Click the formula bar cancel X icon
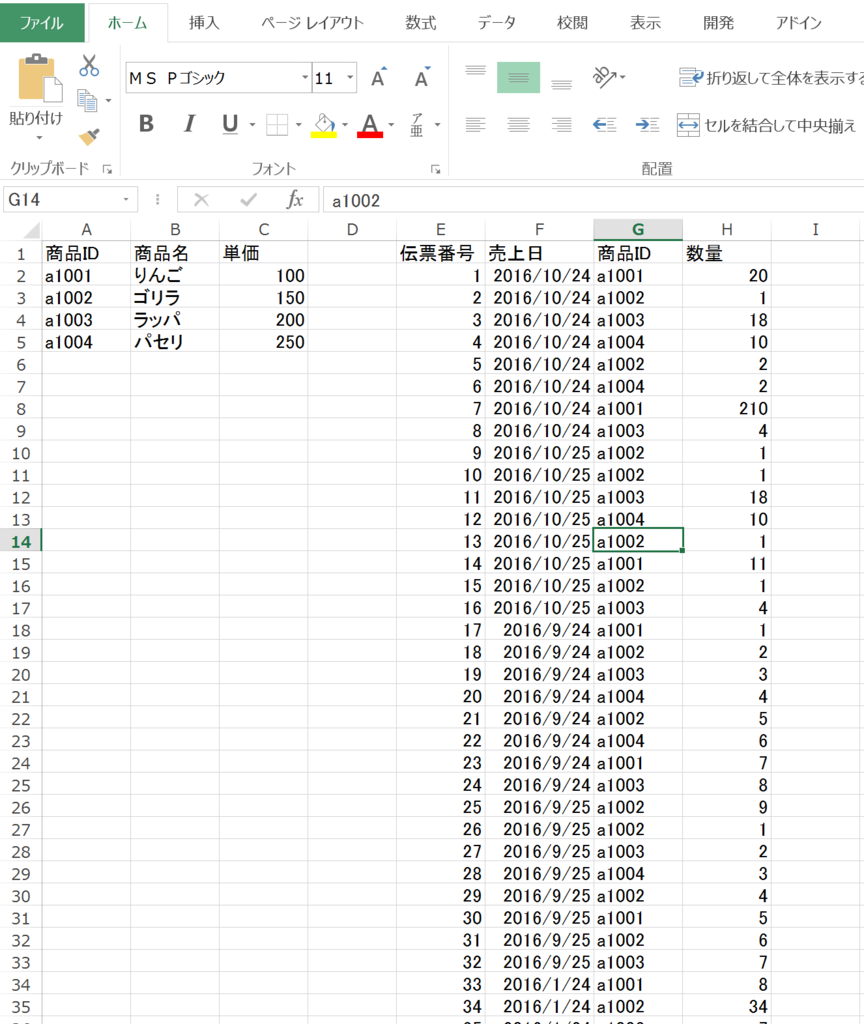The image size is (864, 1024). [x=201, y=200]
